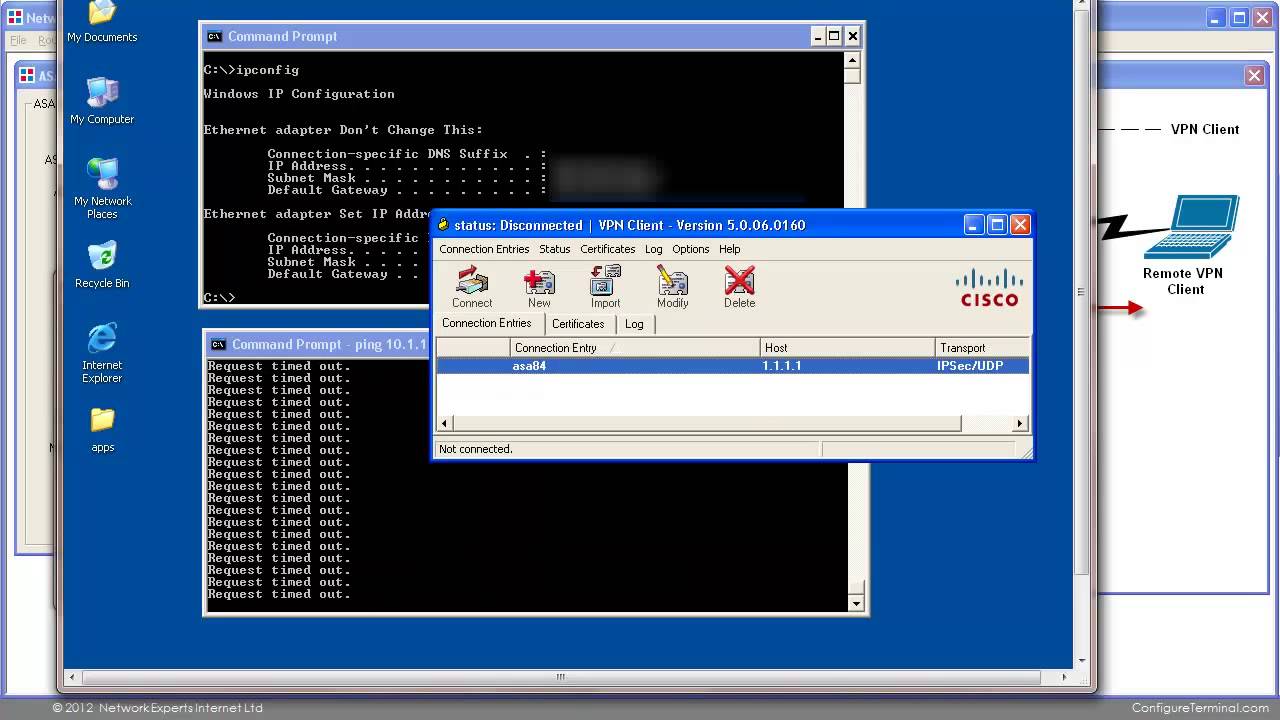Click the ping Command Prompt scroll-down arrow
This screenshot has width=1280, height=720.
(x=856, y=603)
